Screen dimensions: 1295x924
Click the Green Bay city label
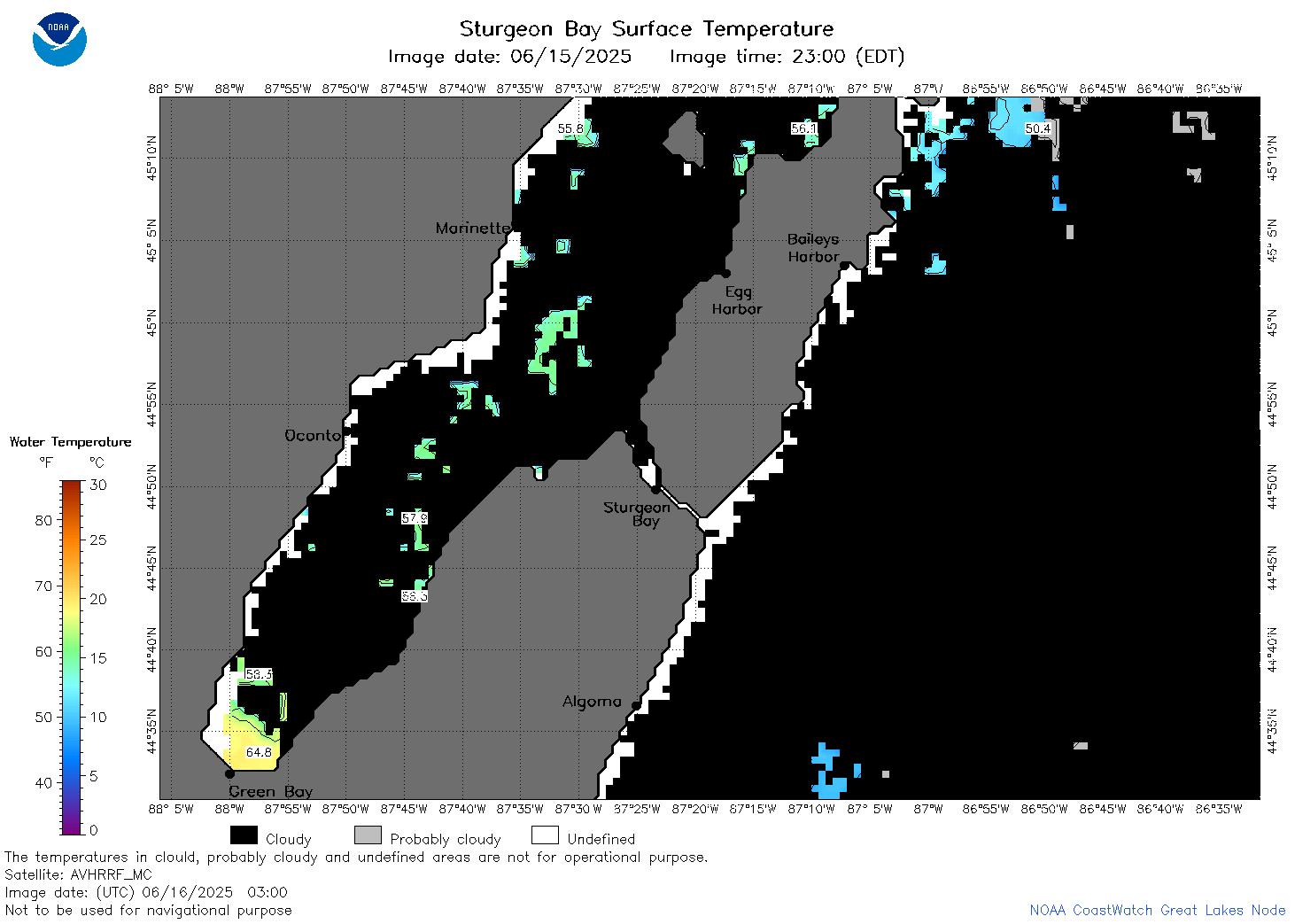pos(270,791)
